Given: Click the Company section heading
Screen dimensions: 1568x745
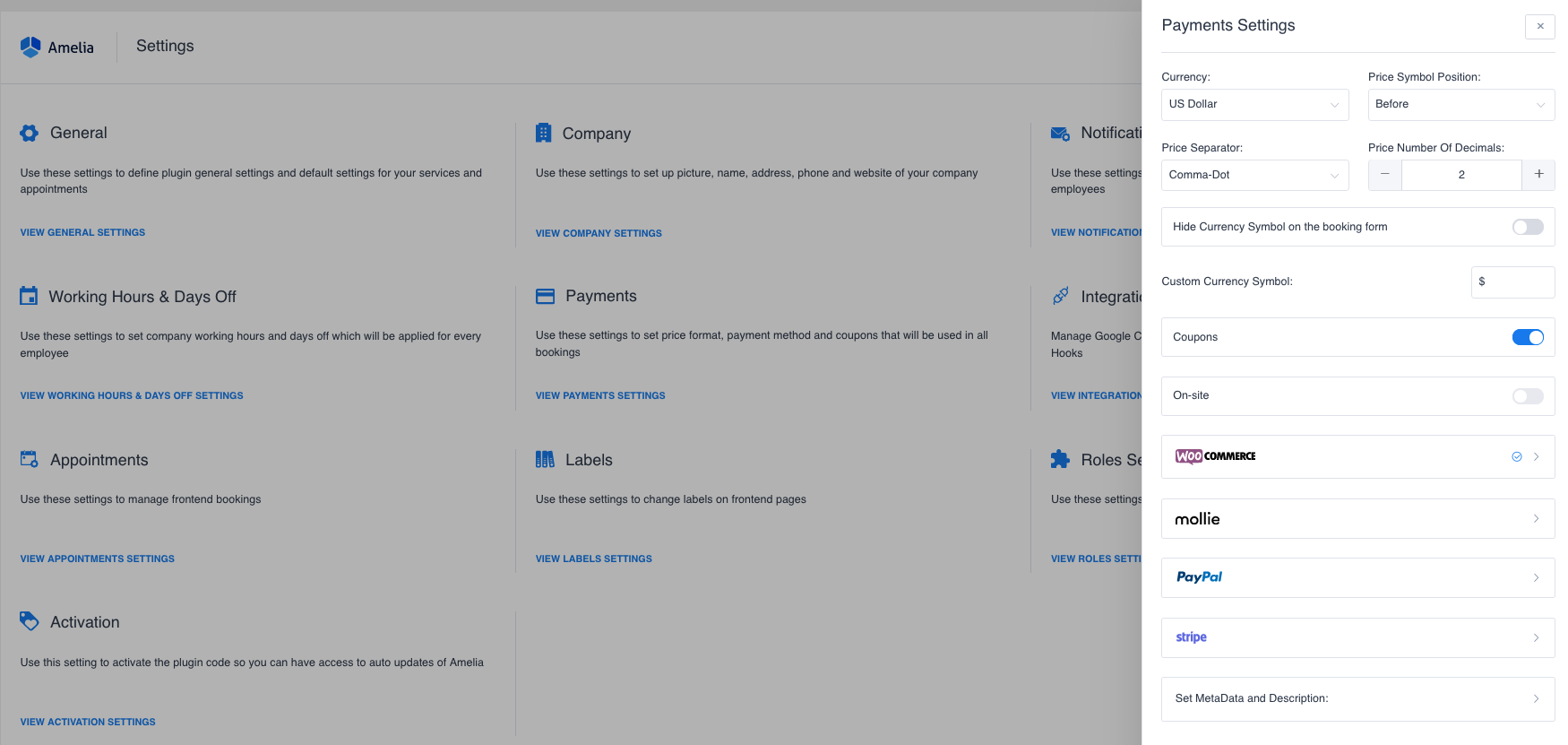Looking at the screenshot, I should (x=597, y=134).
